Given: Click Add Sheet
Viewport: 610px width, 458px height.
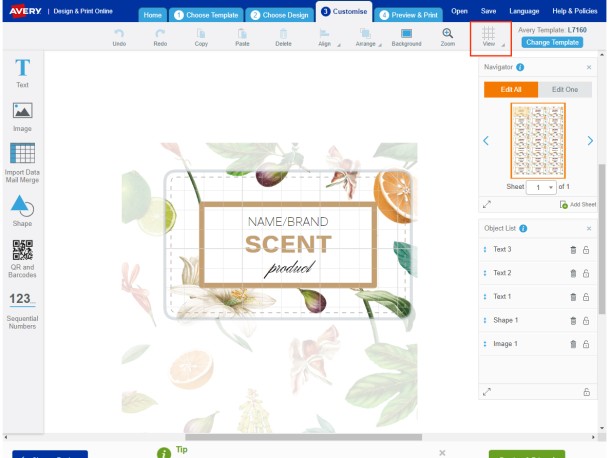Looking at the screenshot, I should (x=577, y=204).
